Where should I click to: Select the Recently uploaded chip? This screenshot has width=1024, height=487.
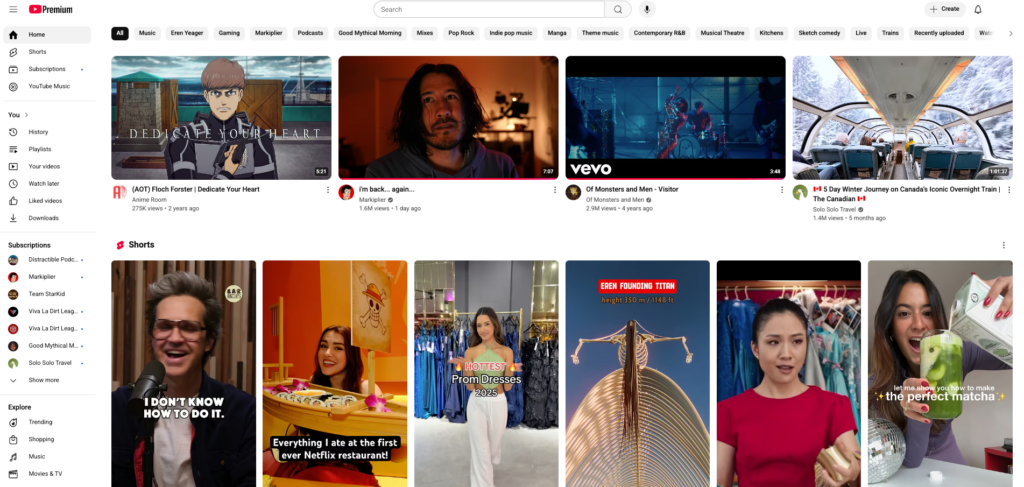click(939, 33)
